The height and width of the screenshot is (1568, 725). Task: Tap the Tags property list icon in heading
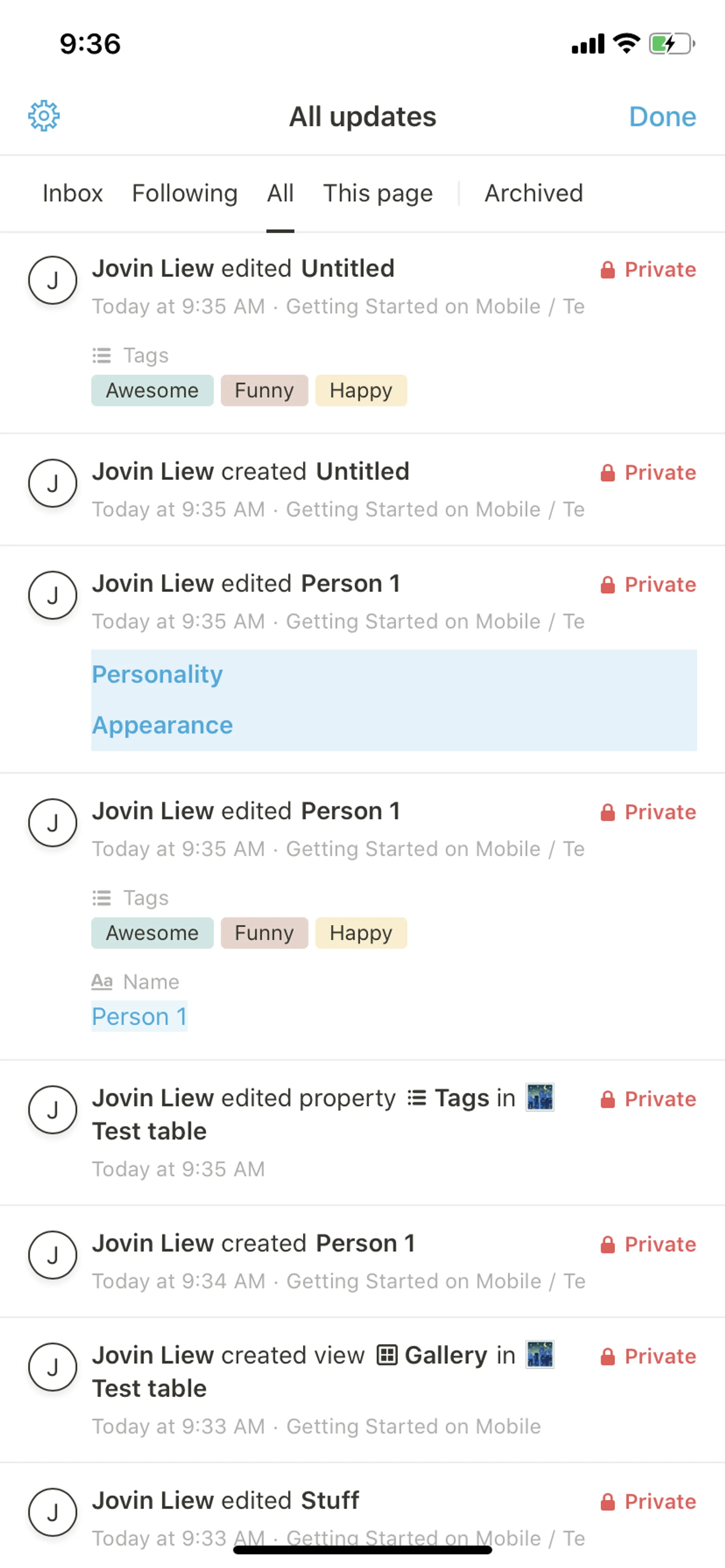click(417, 1098)
